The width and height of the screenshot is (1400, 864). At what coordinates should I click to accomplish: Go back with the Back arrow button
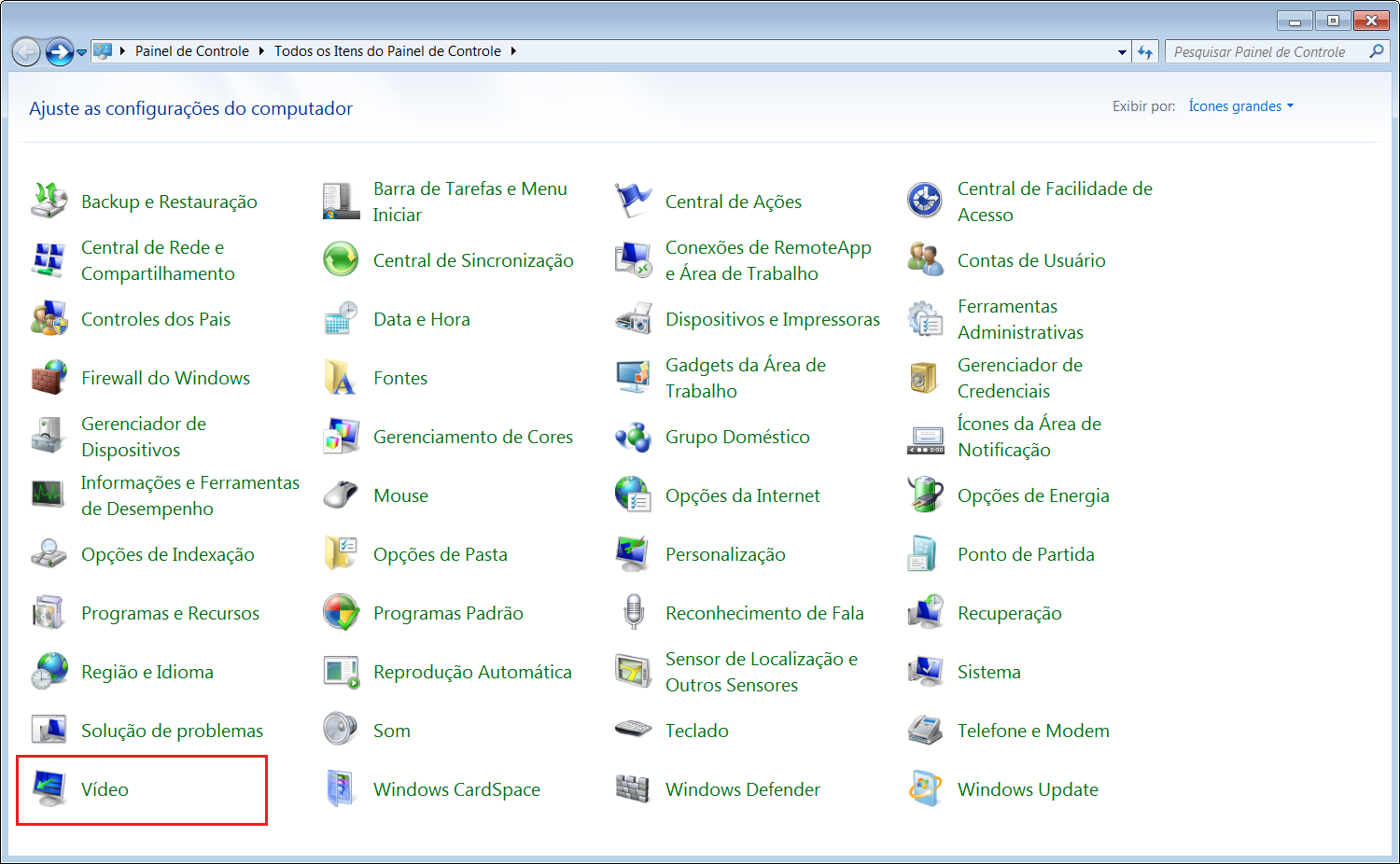(x=26, y=52)
